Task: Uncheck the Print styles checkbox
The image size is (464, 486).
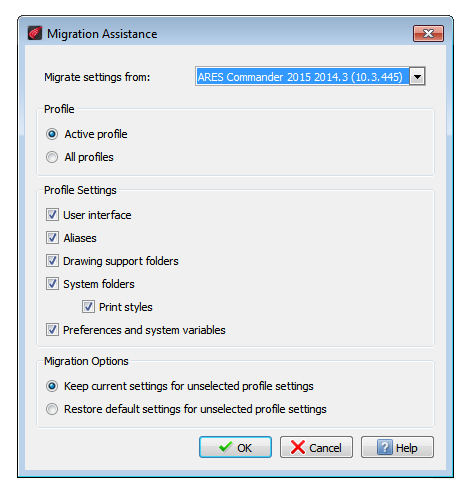Action: coord(88,307)
